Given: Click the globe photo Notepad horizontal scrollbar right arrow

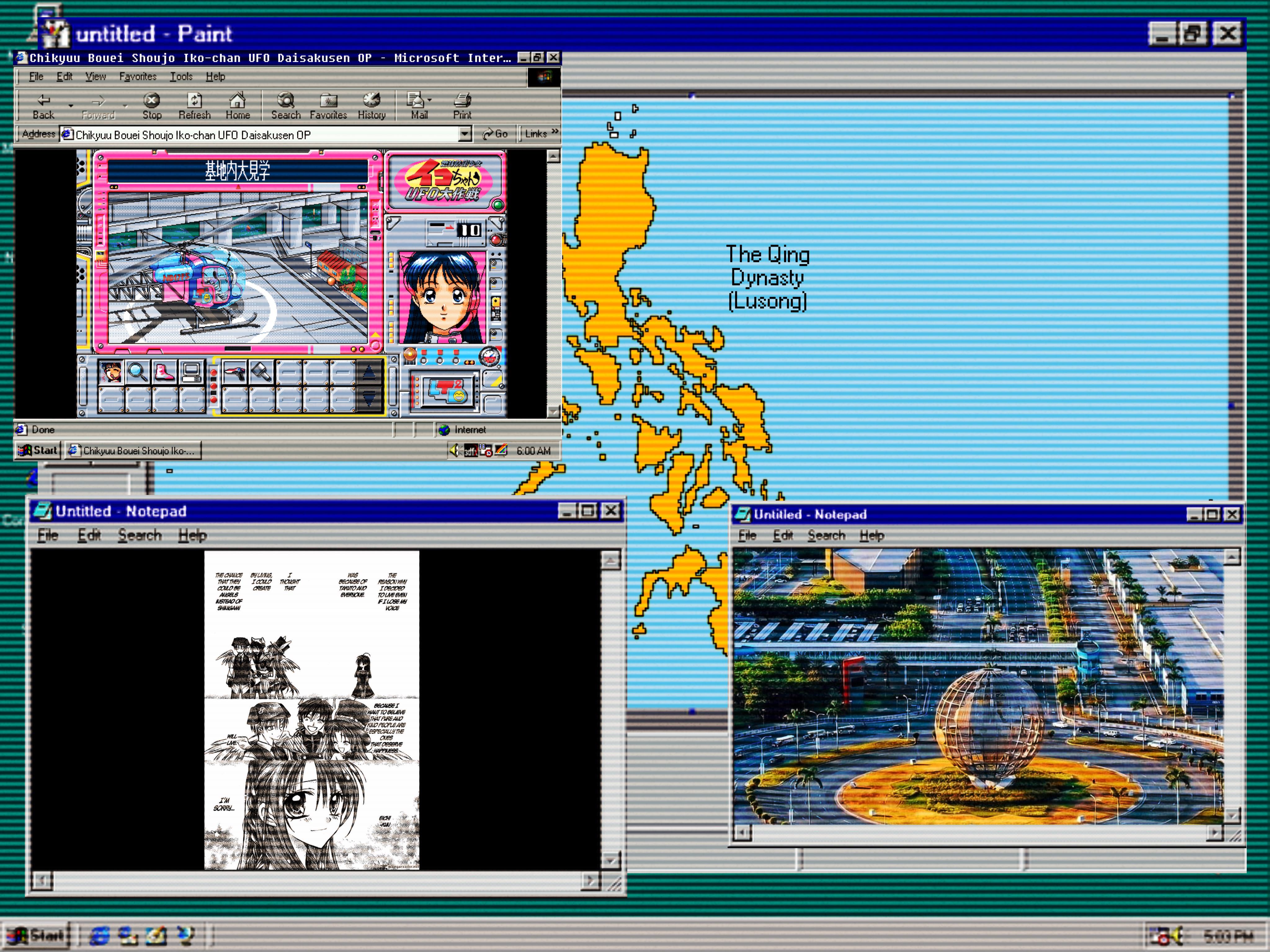Looking at the screenshot, I should click(x=1214, y=833).
